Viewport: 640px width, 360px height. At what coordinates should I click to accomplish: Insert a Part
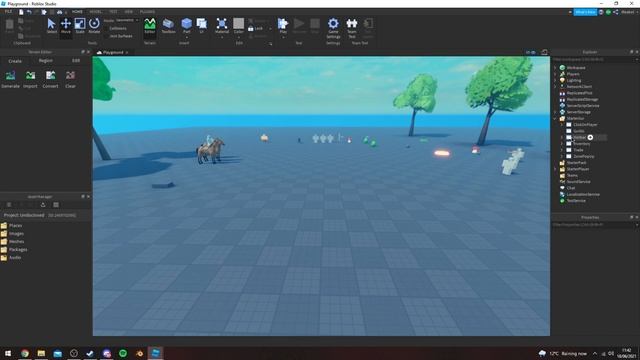click(x=187, y=25)
